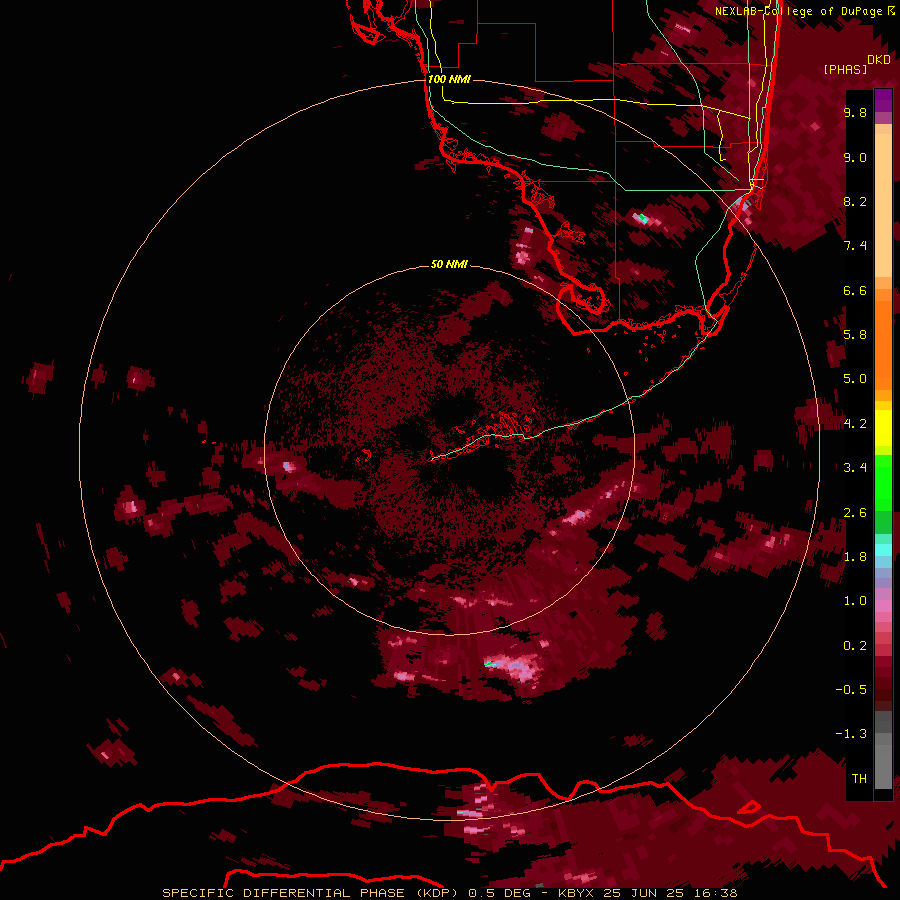Screen dimensions: 900x900
Task: Click the 9.8 value on the color scale
Action: pos(855,112)
